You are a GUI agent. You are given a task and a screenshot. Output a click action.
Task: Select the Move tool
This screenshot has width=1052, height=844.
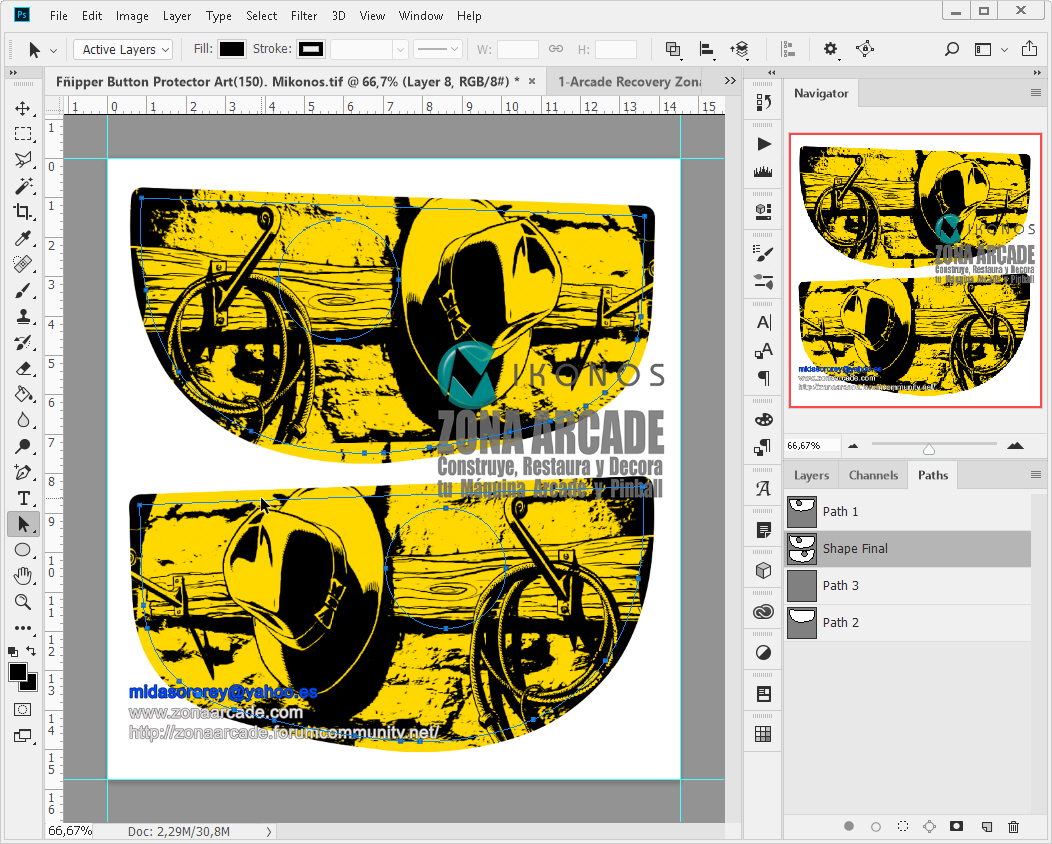[23, 108]
